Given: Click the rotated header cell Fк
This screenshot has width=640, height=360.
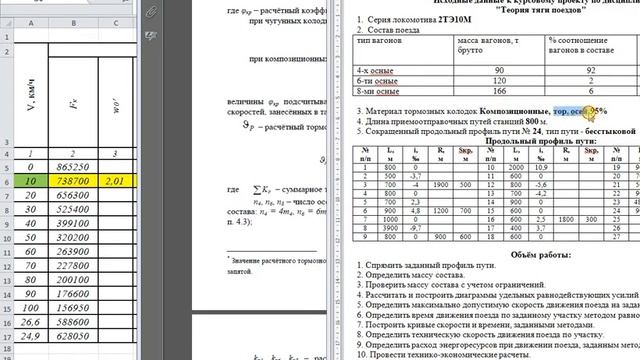Looking at the screenshot, I should (73, 102).
